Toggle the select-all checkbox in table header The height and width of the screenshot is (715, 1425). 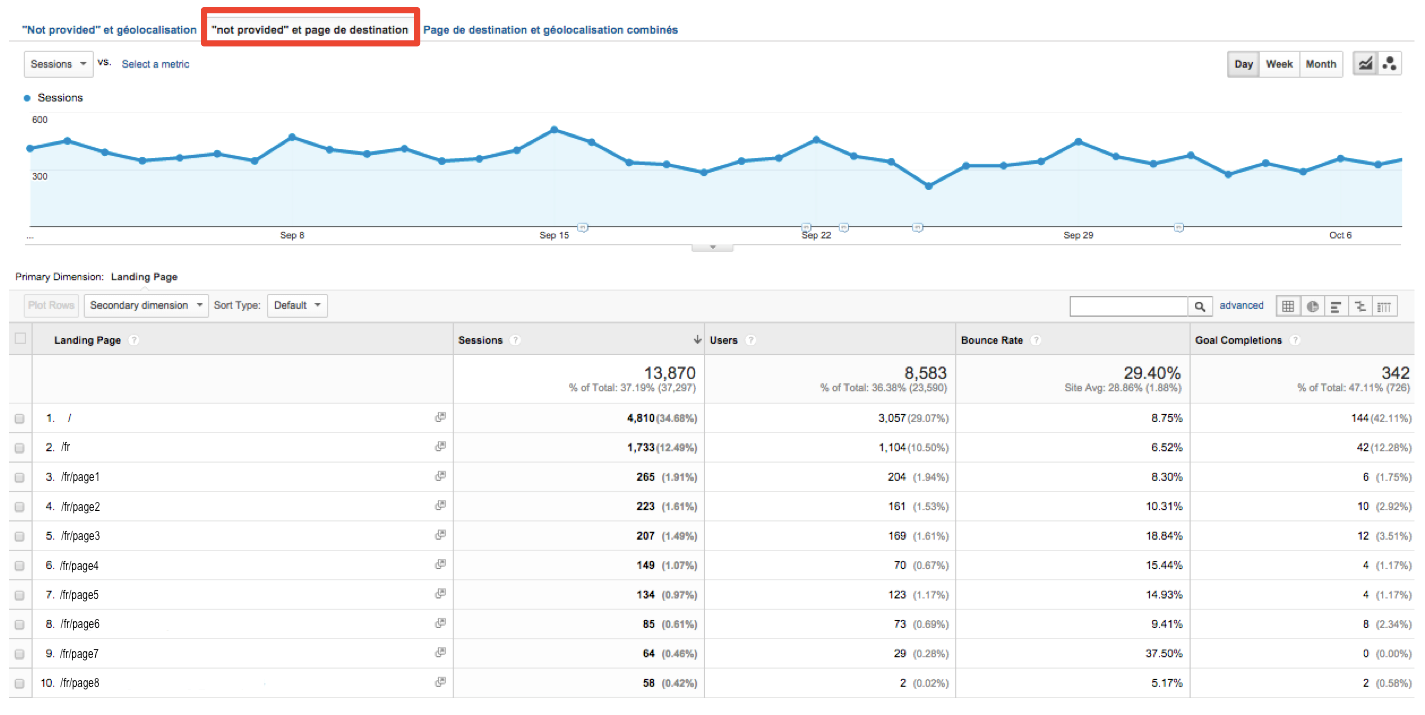tap(20, 339)
